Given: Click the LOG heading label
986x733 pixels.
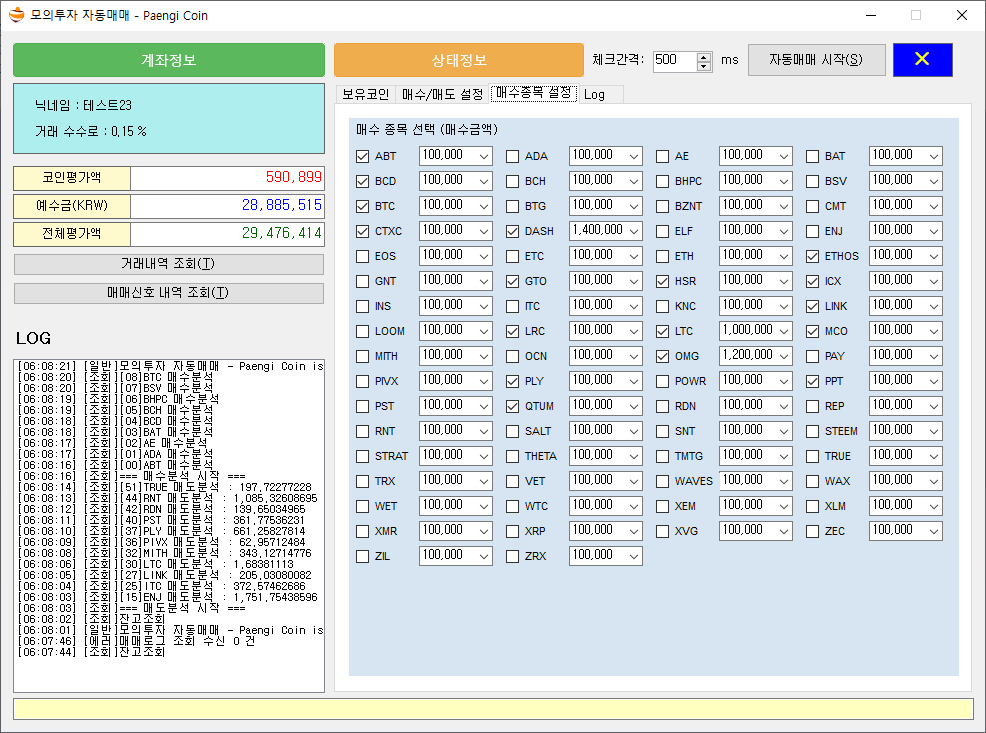Looking at the screenshot, I should pos(33,338).
